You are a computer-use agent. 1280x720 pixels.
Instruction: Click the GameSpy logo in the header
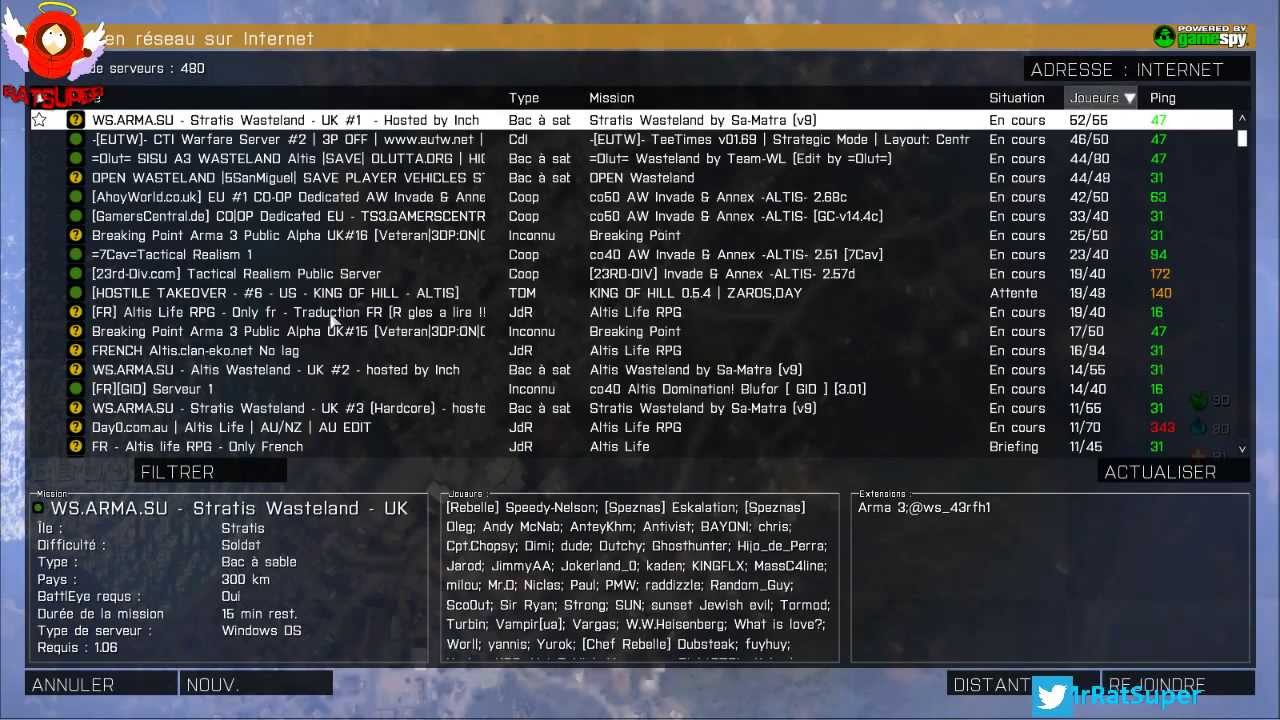click(x=1200, y=37)
